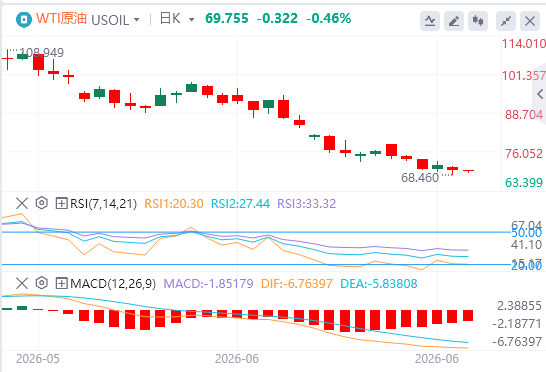The height and width of the screenshot is (372, 546).
Task: Remove the MACD indicator panel
Action: click(22, 283)
